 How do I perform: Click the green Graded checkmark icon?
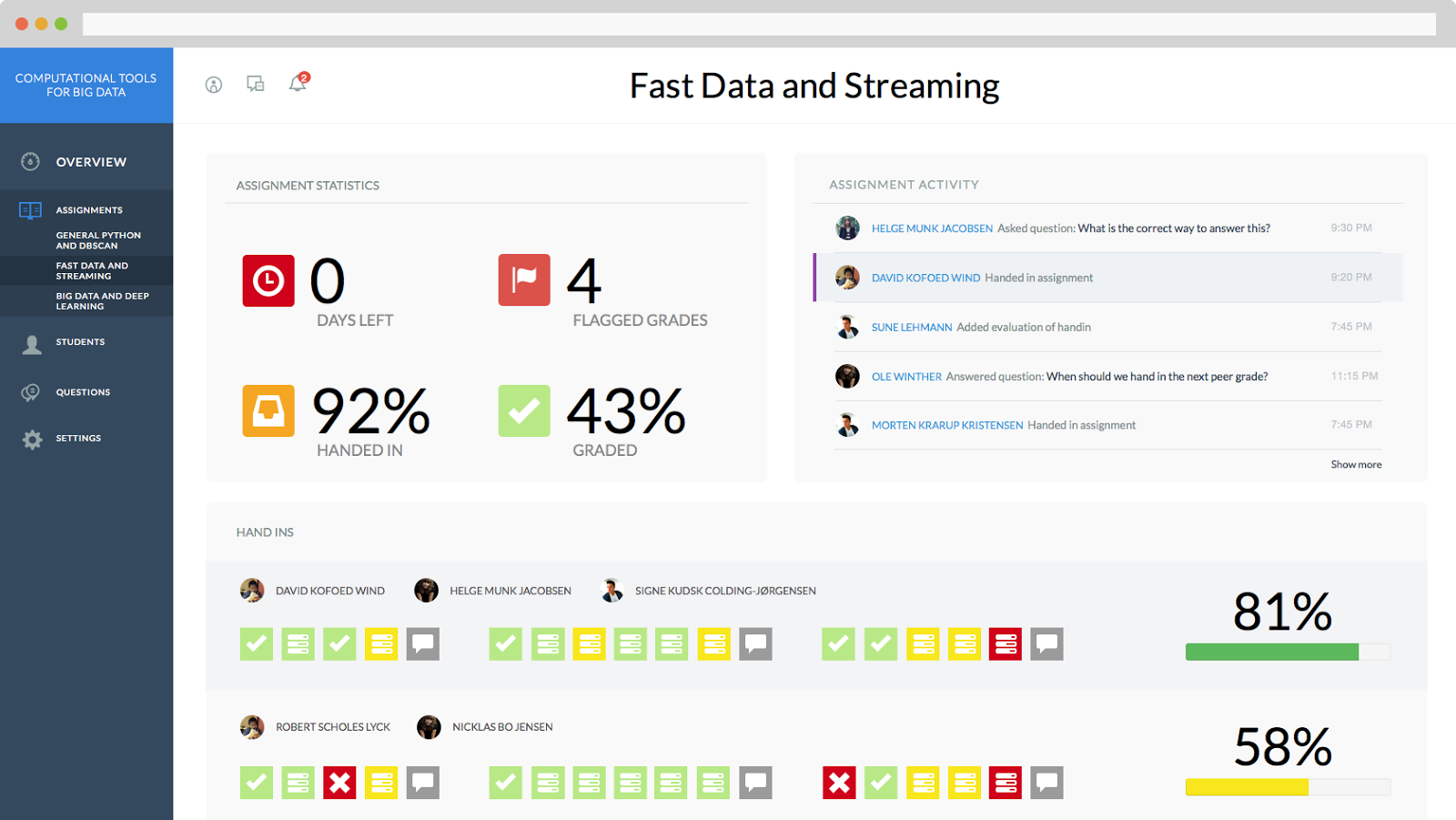tap(524, 410)
